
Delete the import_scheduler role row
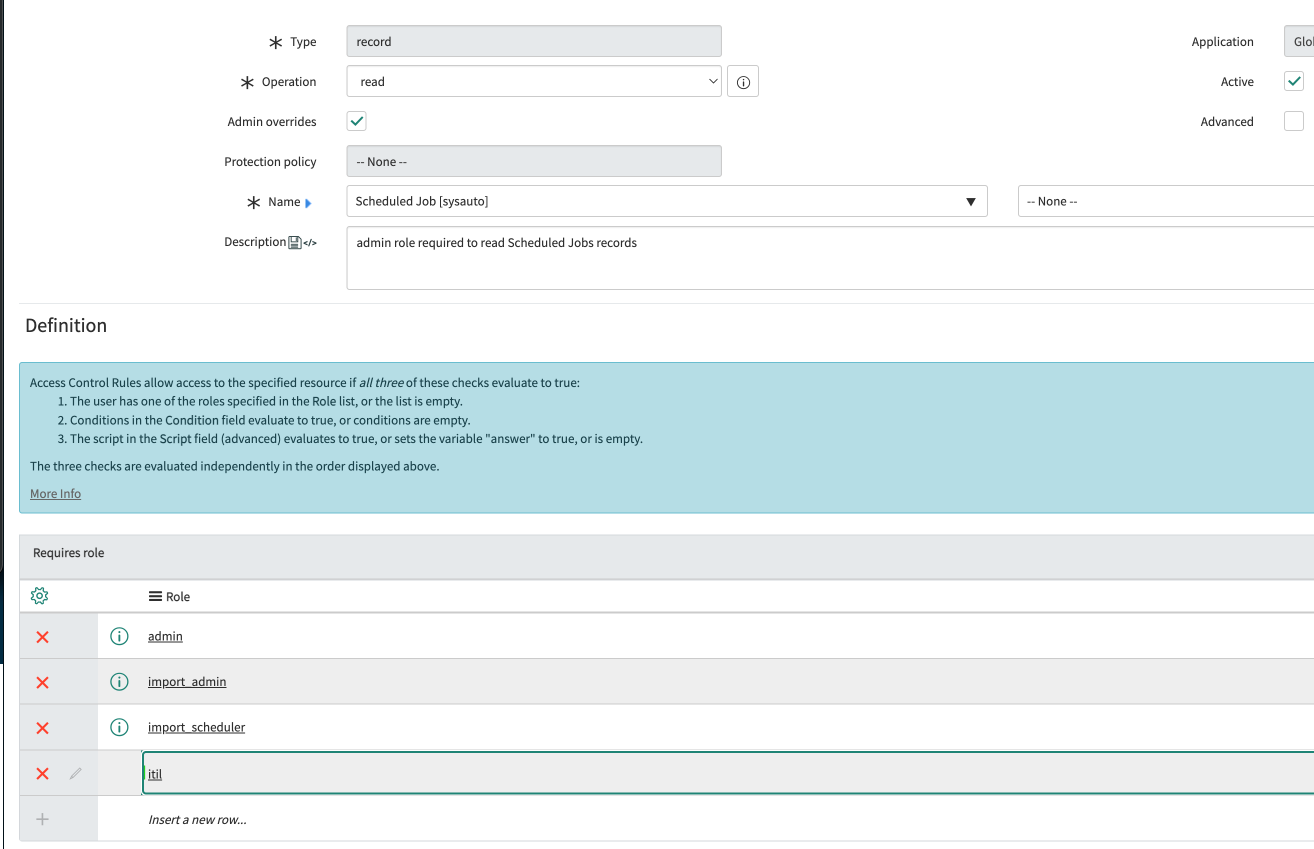(x=42, y=728)
